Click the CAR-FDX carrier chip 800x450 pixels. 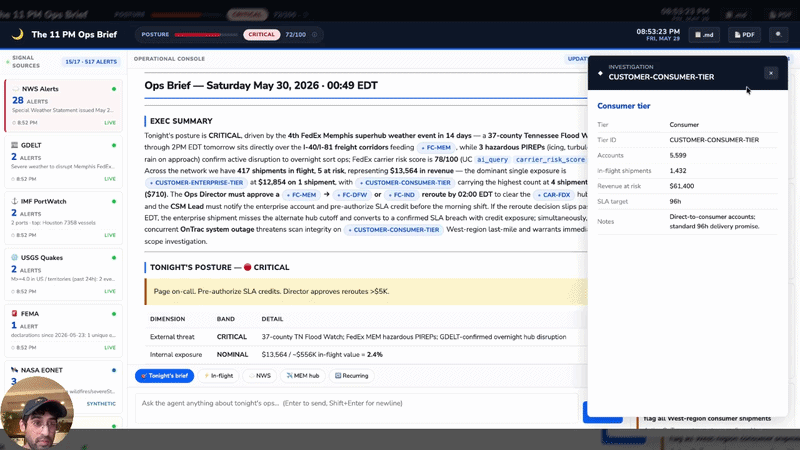point(553,195)
